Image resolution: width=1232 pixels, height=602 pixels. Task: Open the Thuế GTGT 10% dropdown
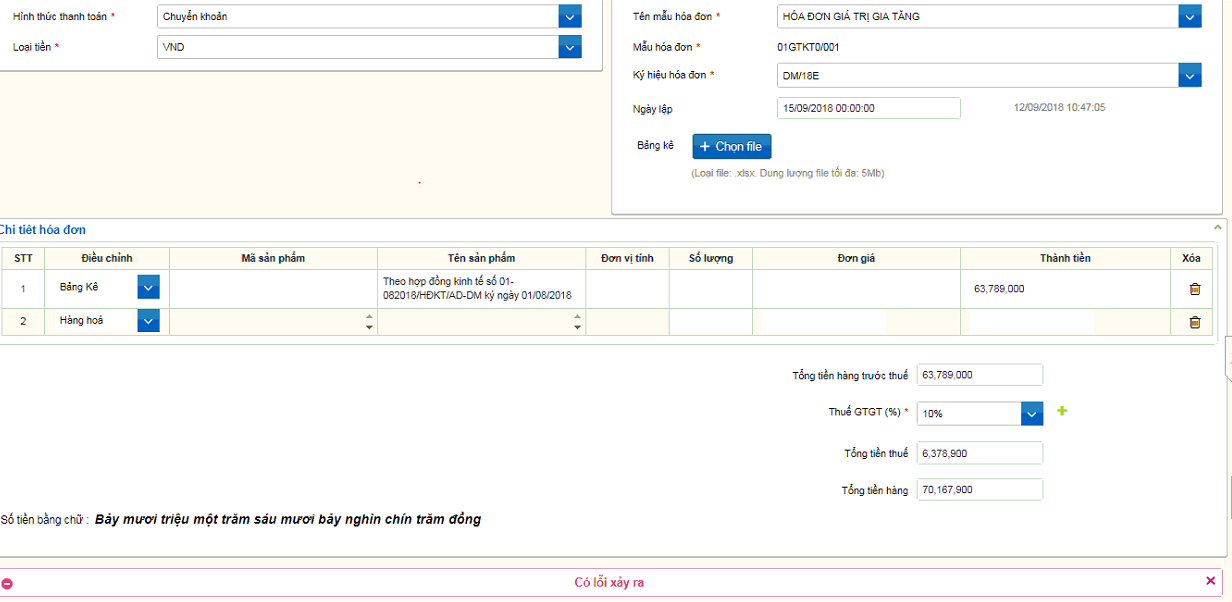1032,413
